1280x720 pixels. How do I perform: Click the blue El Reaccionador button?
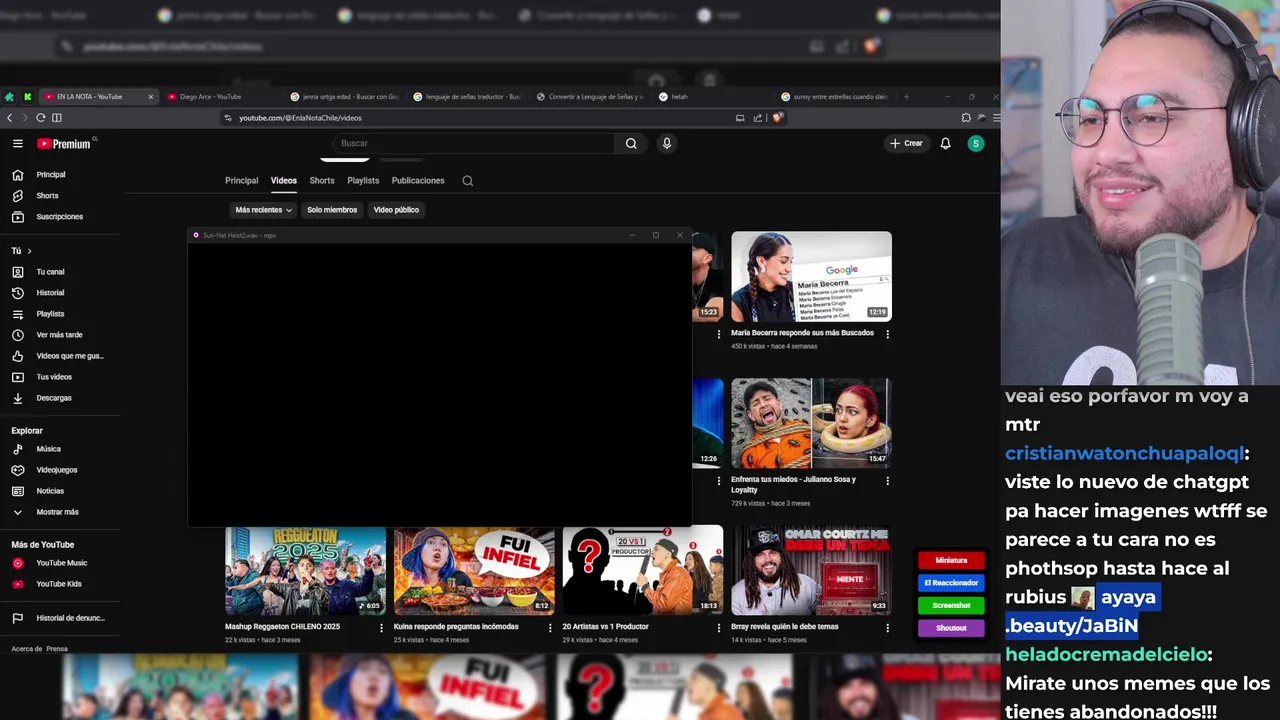click(x=951, y=582)
